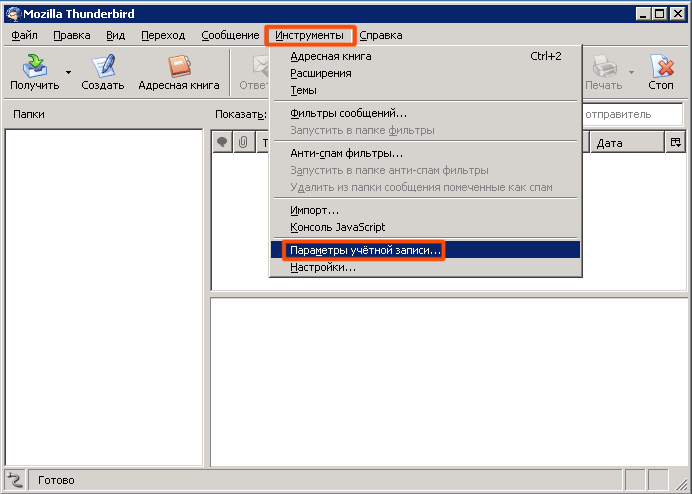Minimize the Thunderbird window

click(x=644, y=14)
